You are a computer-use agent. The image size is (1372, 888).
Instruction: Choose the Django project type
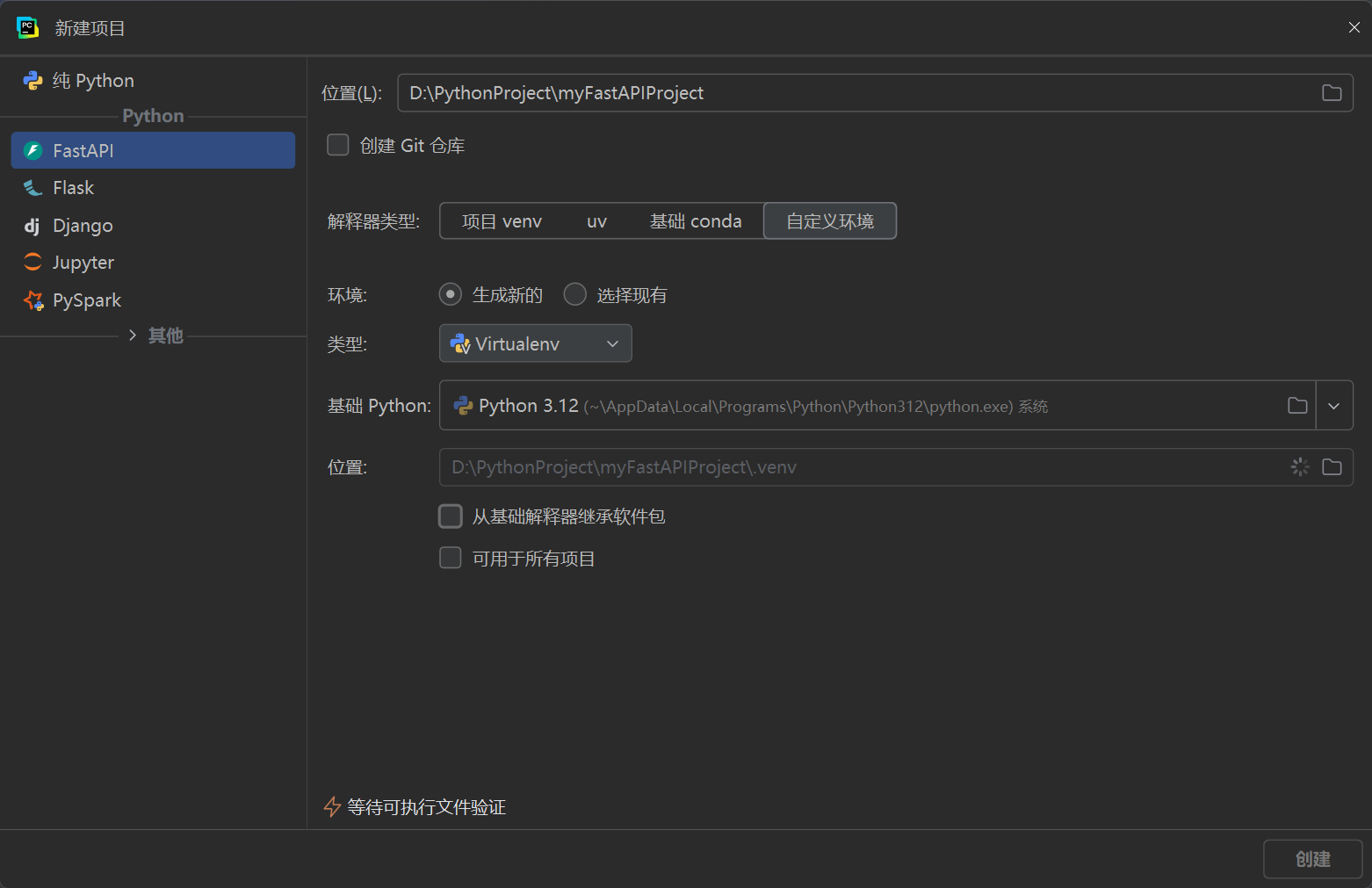tap(153, 226)
